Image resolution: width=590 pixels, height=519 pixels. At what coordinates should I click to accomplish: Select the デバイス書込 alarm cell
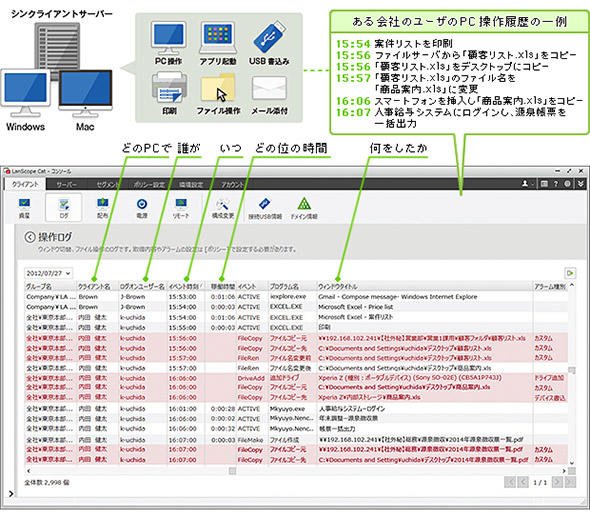550,398
